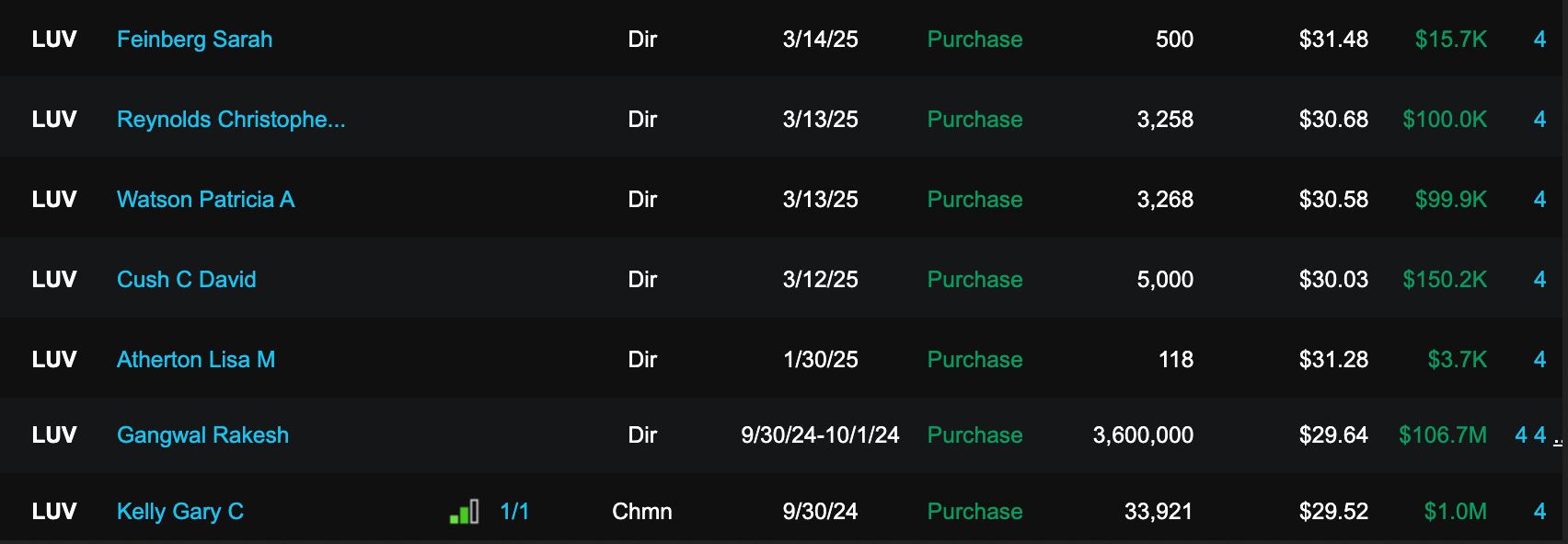Viewport: 1568px width, 544px height.
Task: Click the $106.7M purchase value
Action: coord(1442,435)
